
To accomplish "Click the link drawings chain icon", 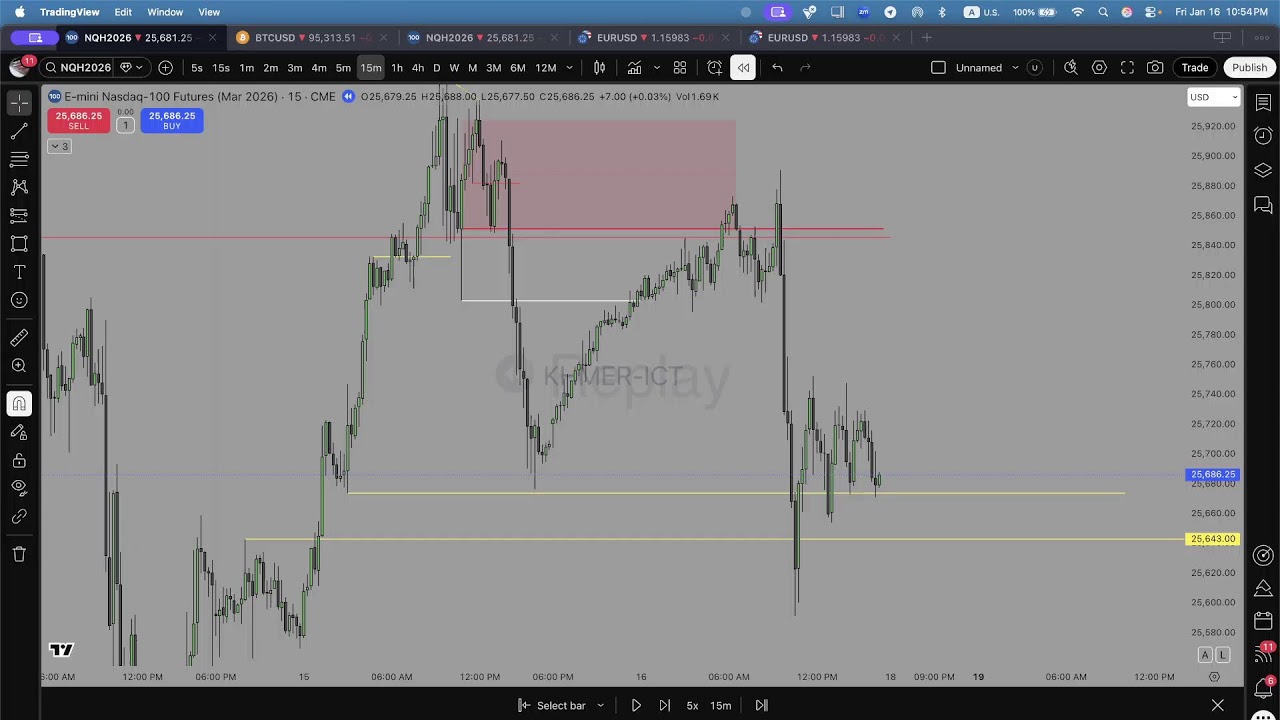I will (x=19, y=517).
